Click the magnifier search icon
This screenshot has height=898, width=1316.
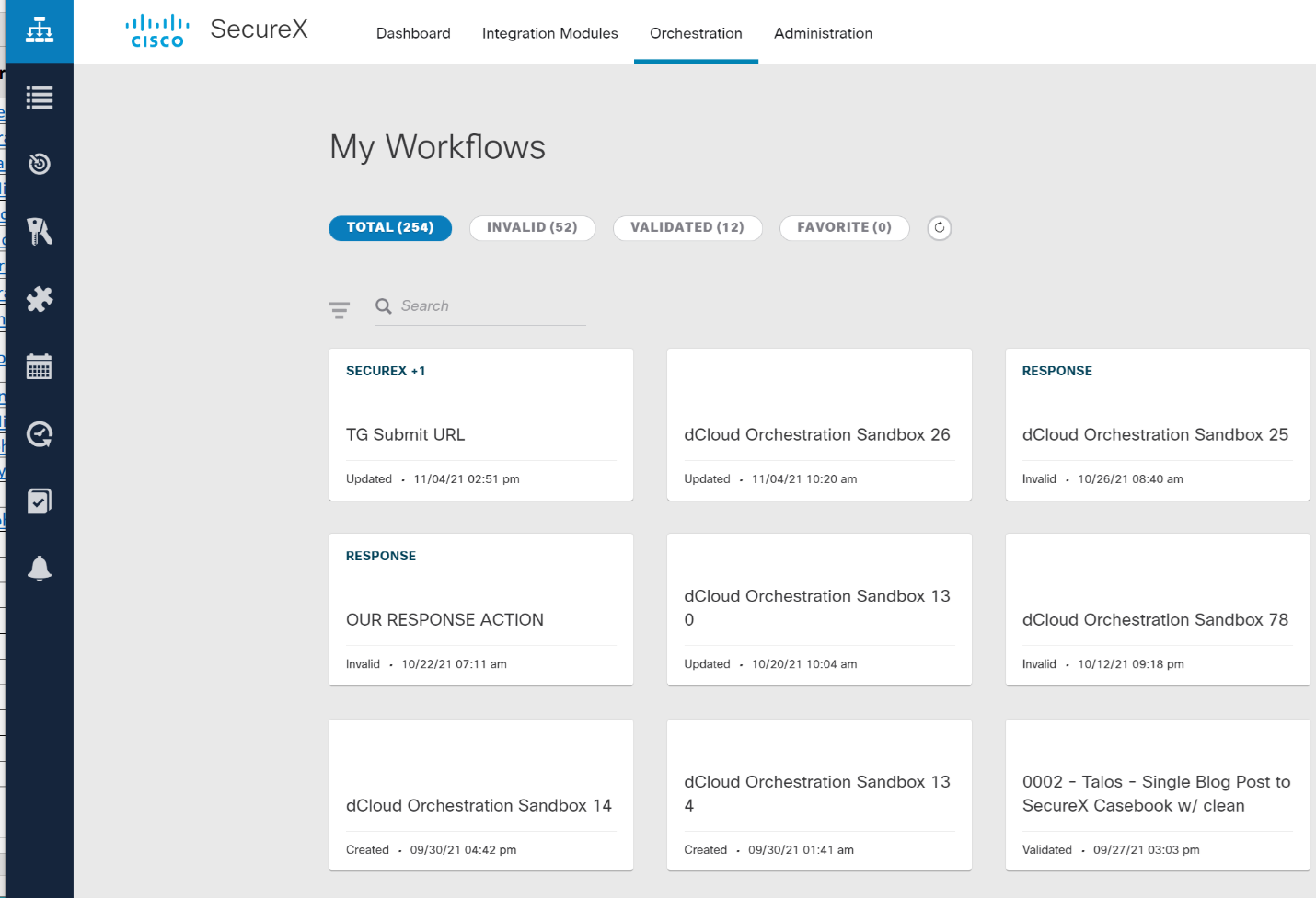(x=384, y=306)
